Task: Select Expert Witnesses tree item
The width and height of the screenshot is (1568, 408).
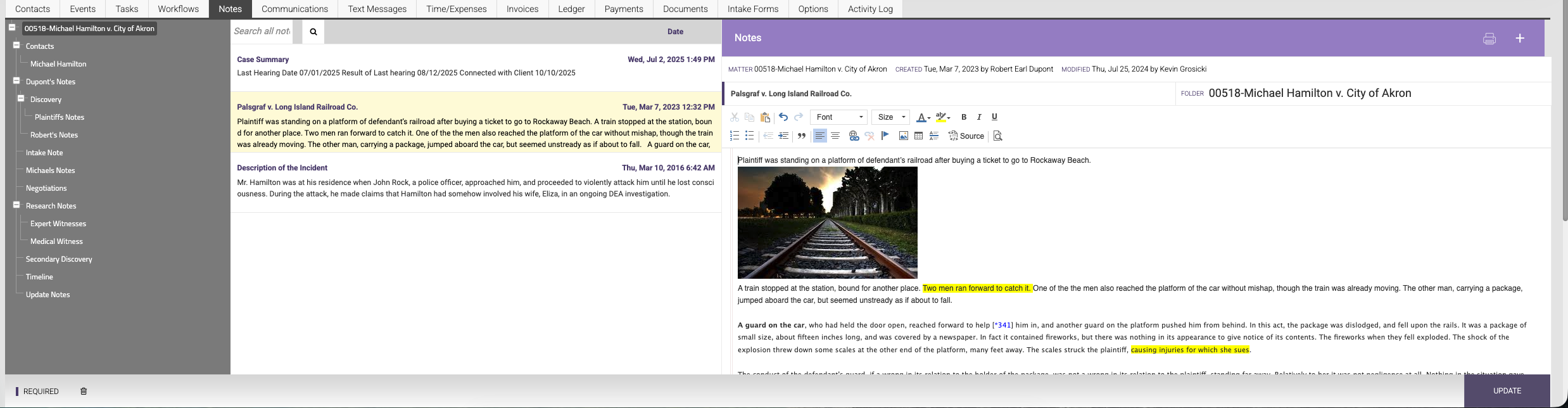Action: tap(58, 224)
